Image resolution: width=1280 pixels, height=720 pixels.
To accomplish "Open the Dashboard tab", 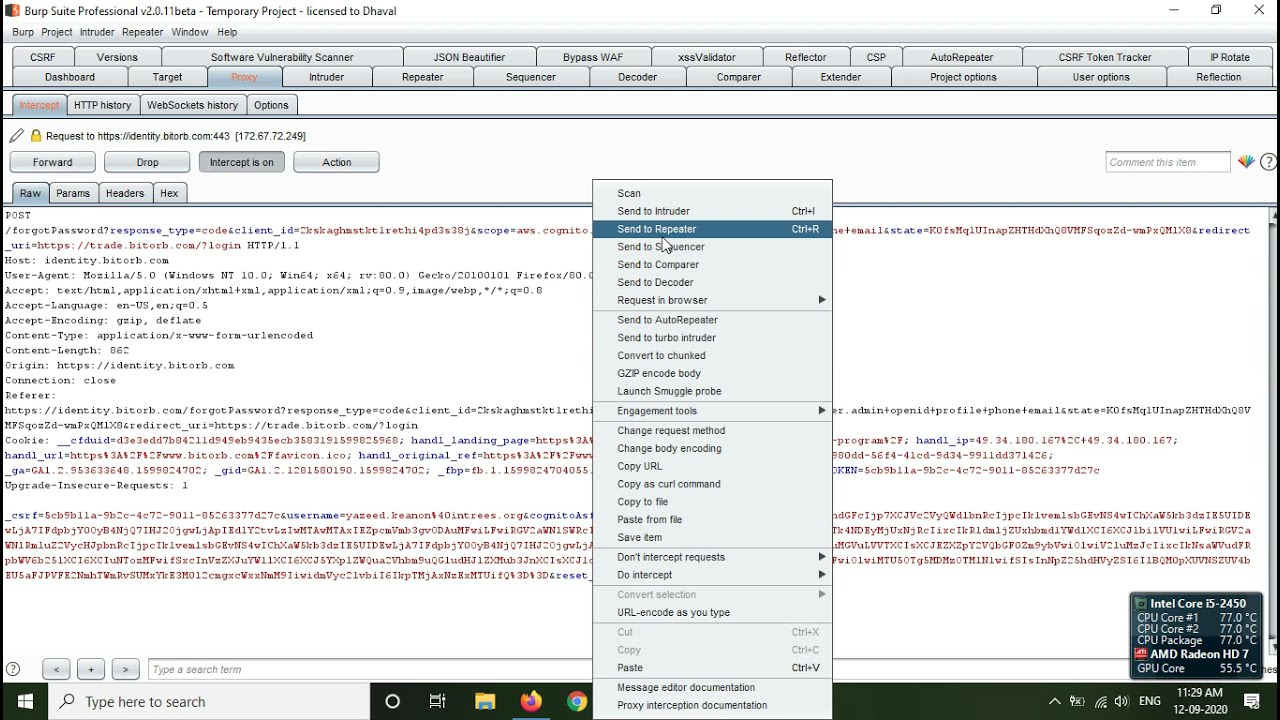I will 70,77.
